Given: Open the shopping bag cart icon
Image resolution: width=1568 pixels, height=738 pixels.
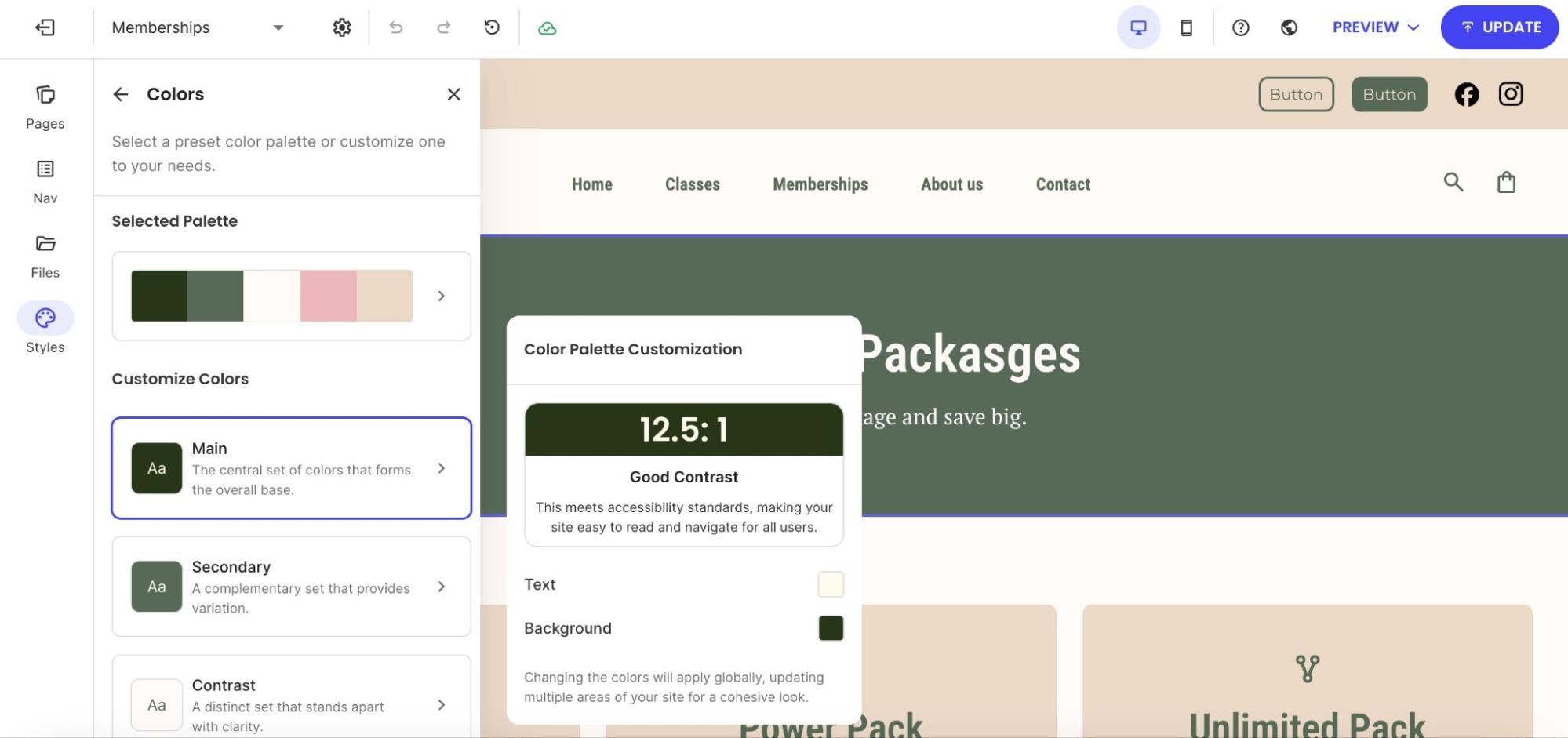Looking at the screenshot, I should [1506, 182].
